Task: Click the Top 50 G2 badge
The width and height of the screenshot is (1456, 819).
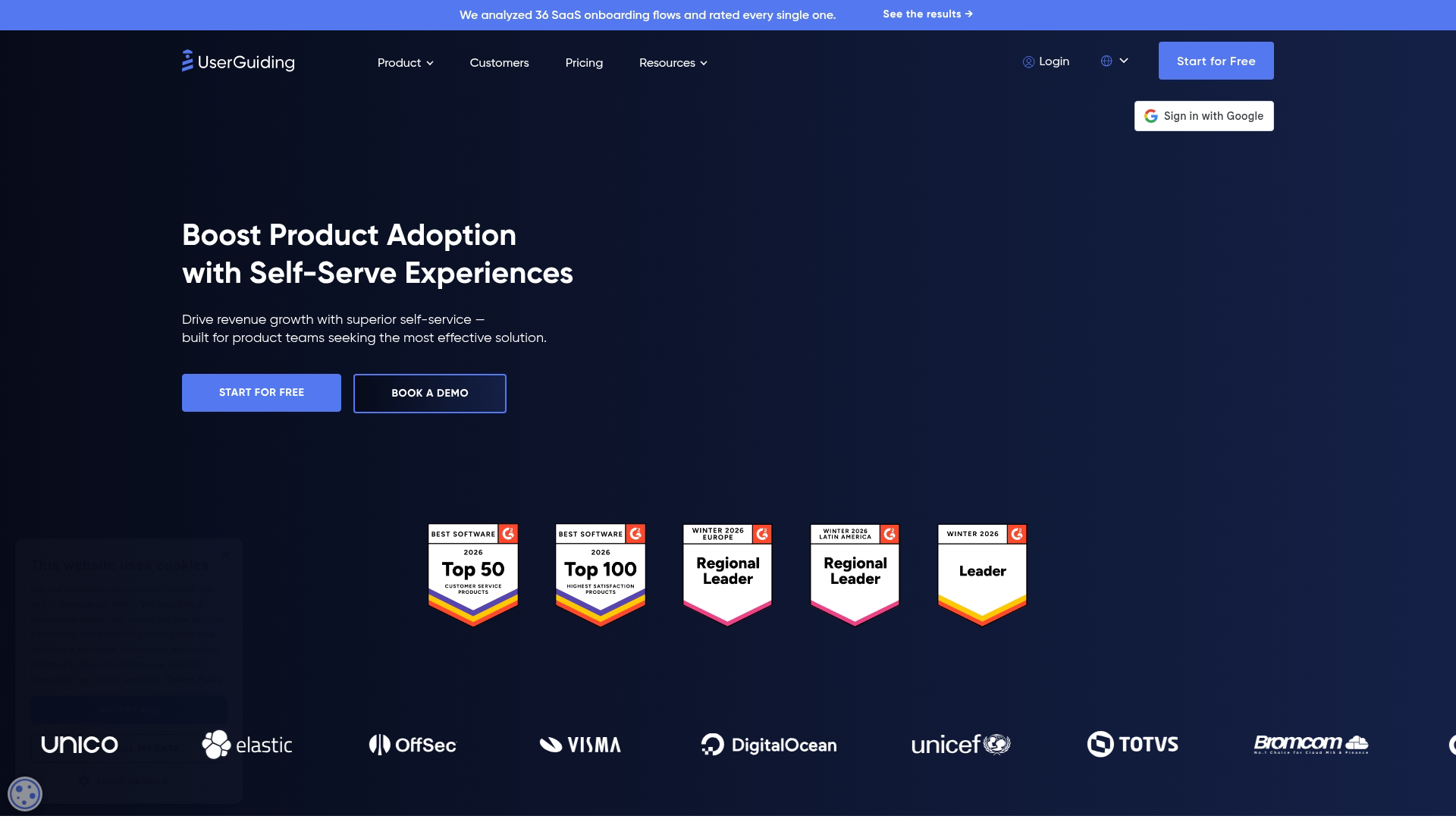Action: (x=473, y=574)
